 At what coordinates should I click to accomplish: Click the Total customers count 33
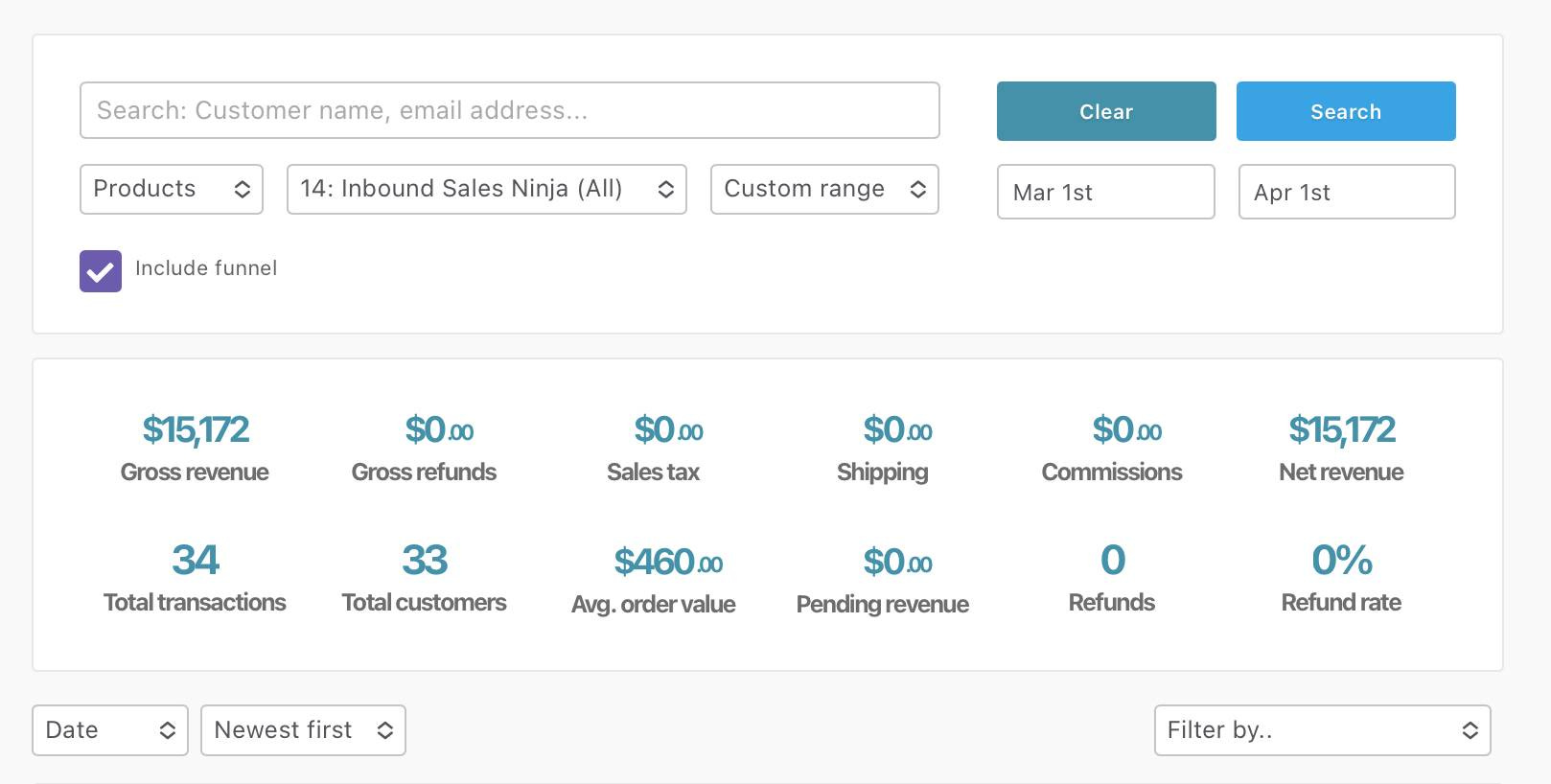coord(425,561)
